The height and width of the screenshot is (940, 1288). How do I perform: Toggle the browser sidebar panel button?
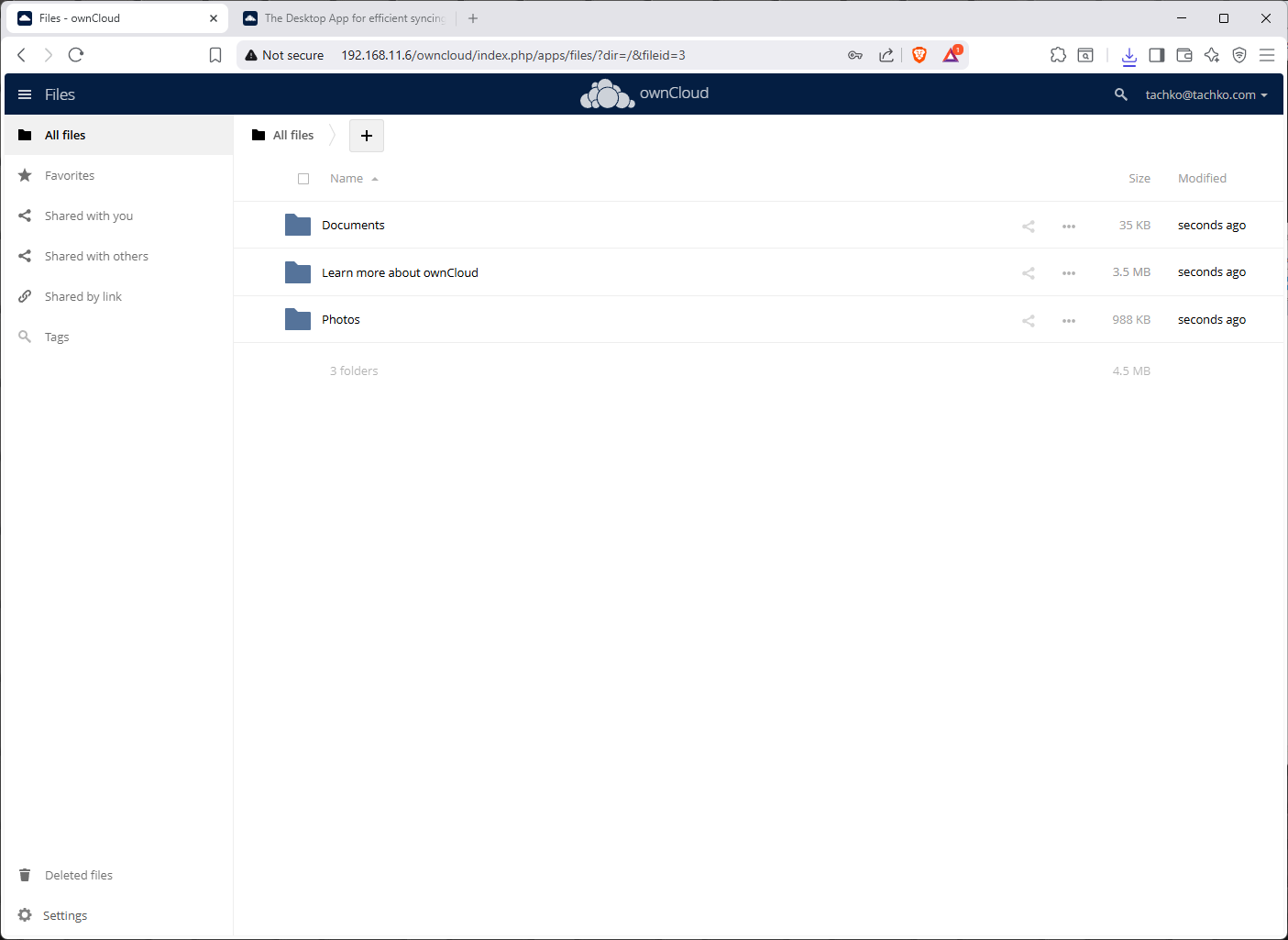tap(1156, 55)
